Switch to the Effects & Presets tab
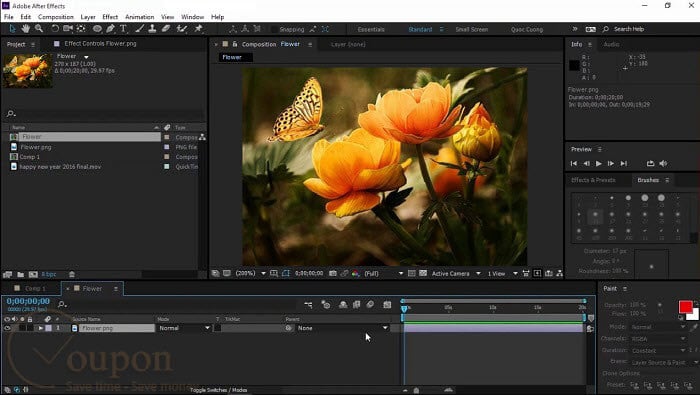 593,180
